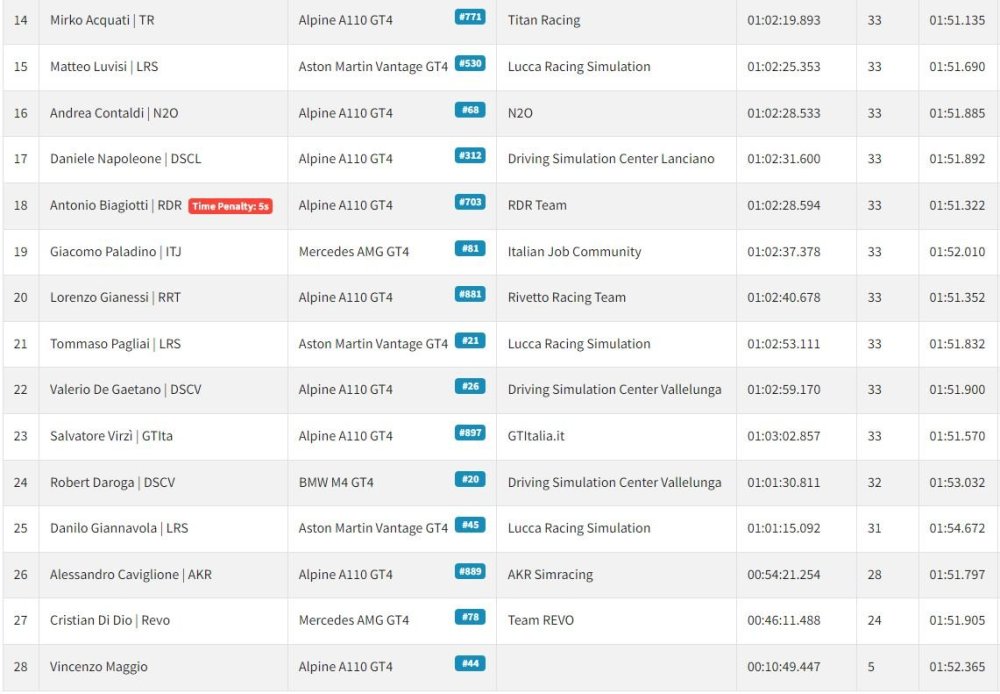The width and height of the screenshot is (1000, 694).
Task: Click the #45 car number badge
Action: [470, 525]
